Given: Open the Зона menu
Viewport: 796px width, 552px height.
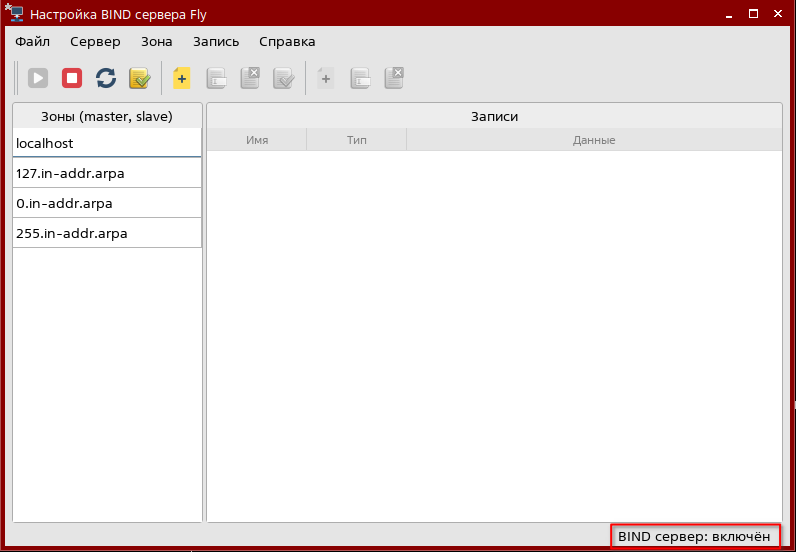Looking at the screenshot, I should tap(156, 41).
